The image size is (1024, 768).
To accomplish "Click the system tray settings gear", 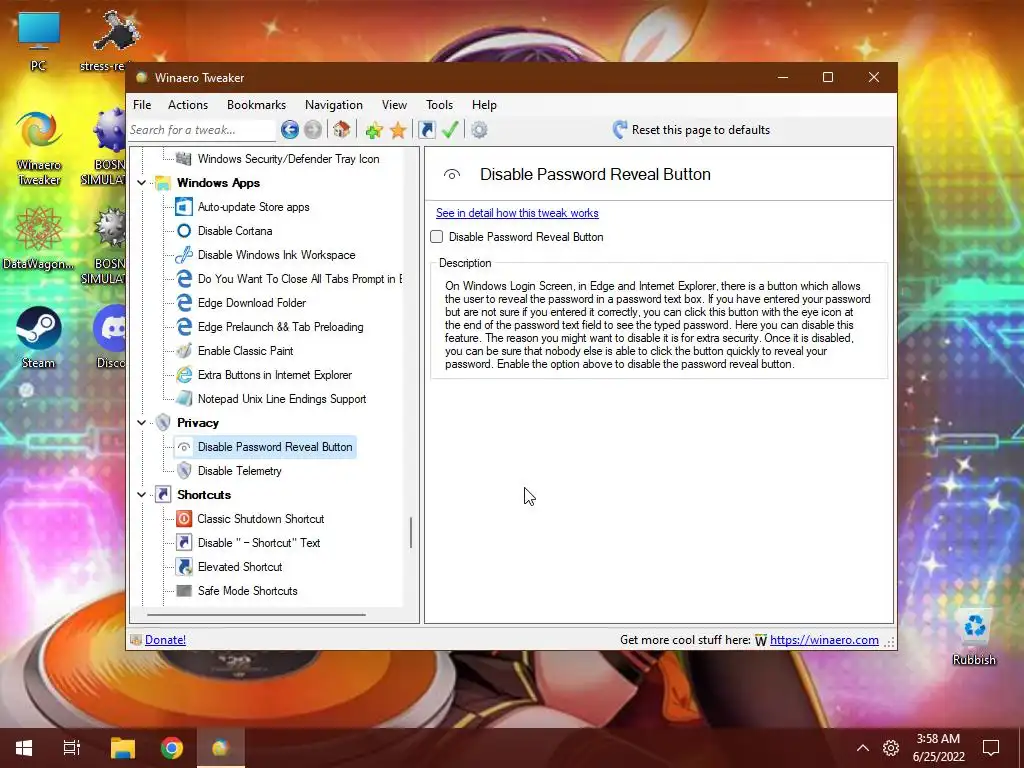I will coord(891,748).
